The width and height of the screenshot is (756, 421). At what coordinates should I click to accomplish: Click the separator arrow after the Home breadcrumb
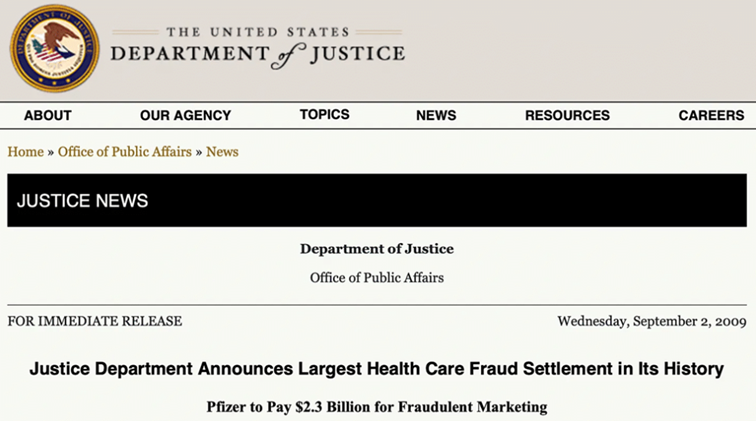(x=51, y=152)
